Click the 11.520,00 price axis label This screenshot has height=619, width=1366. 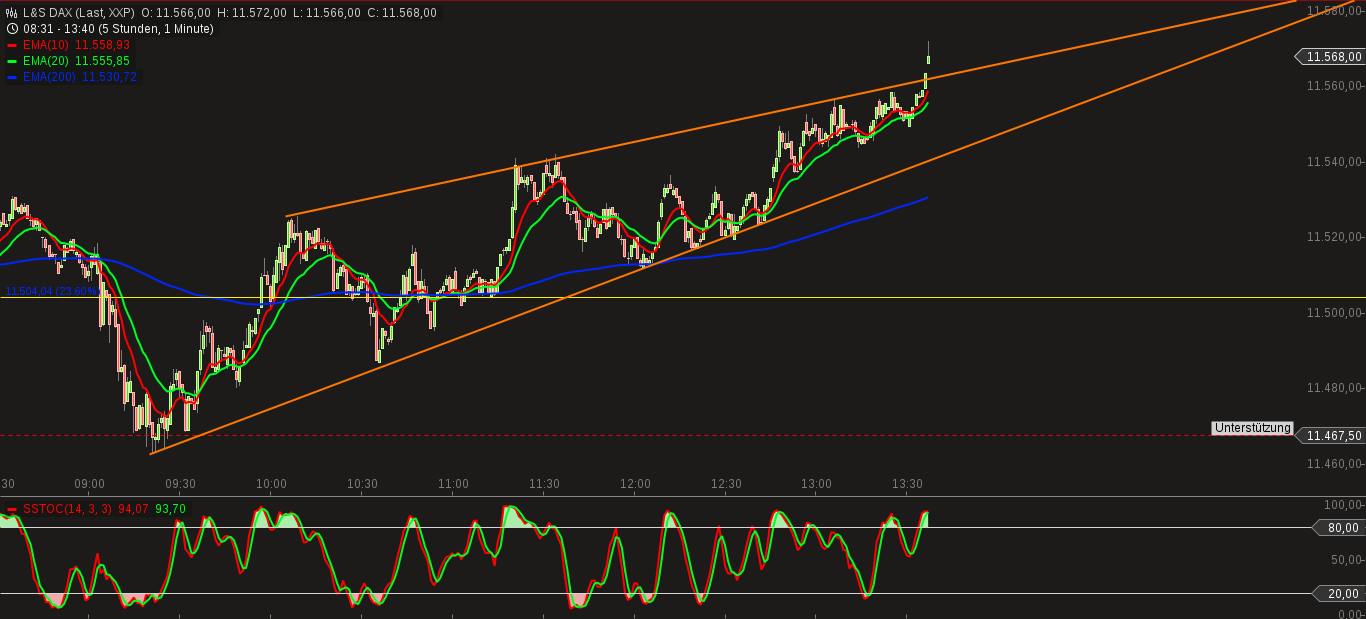coord(1334,238)
